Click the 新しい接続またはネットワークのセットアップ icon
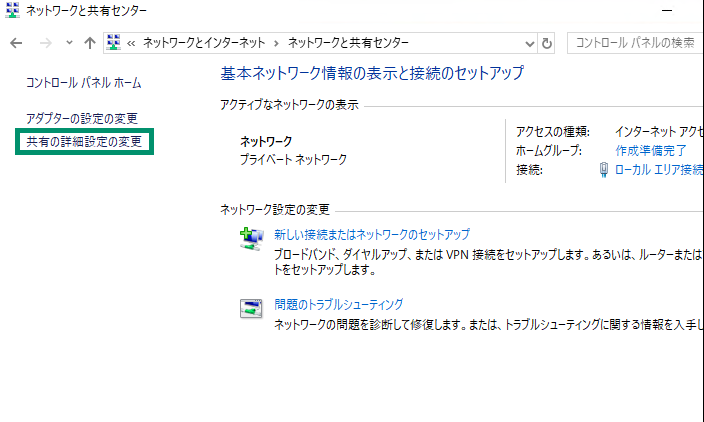704x422 pixels. point(250,240)
